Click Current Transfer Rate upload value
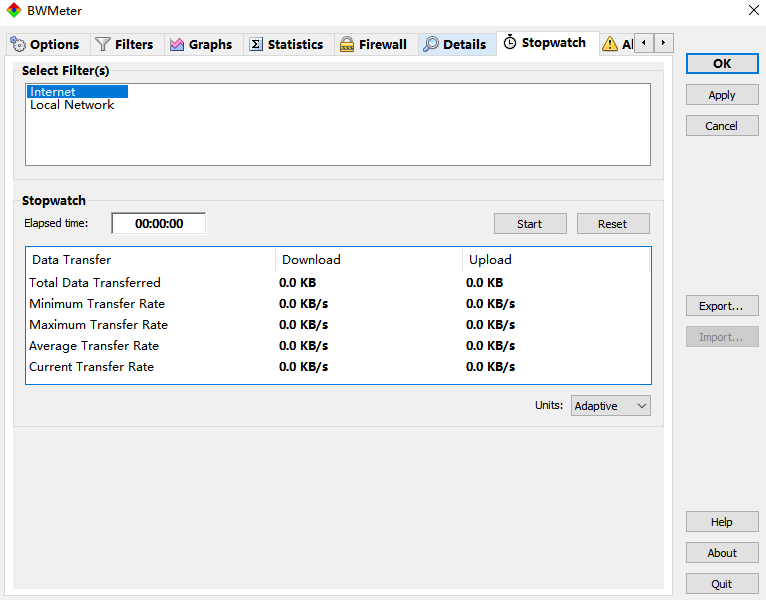The height and width of the screenshot is (600, 766). [490, 366]
